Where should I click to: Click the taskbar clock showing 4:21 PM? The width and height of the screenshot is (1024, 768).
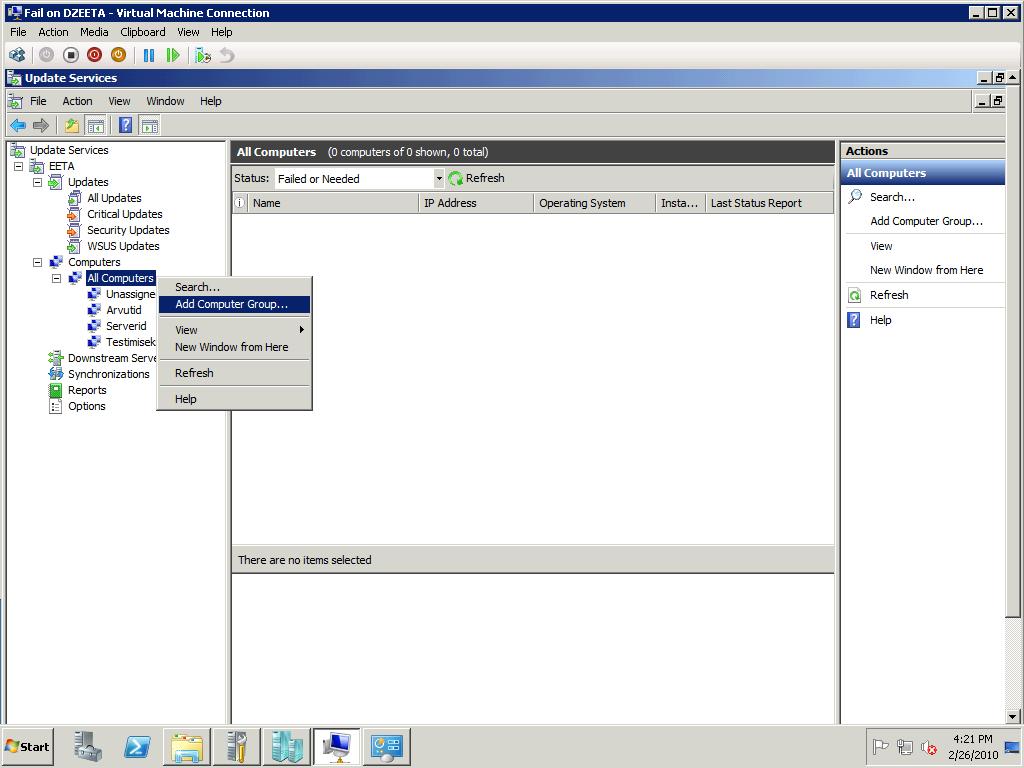coord(972,746)
